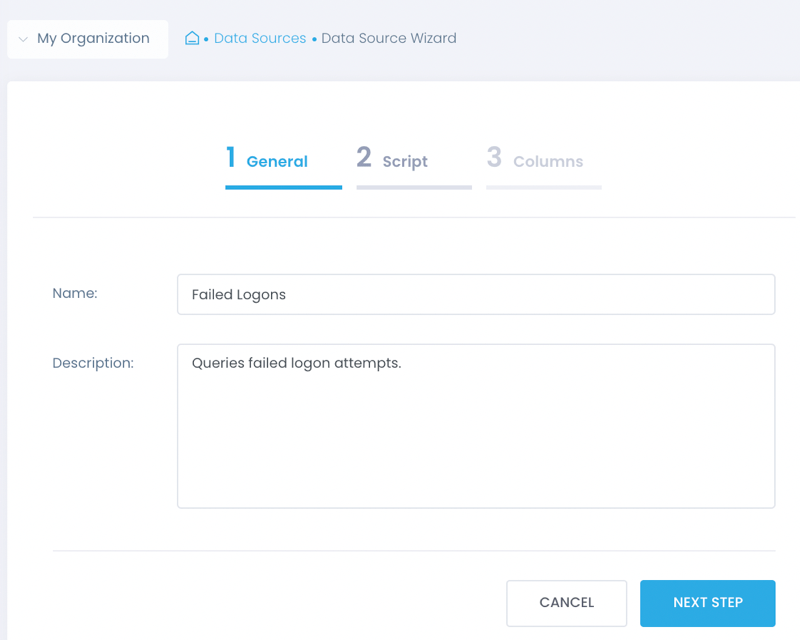This screenshot has width=800, height=640.
Task: Click the down arrow on organization selector
Action: click(22, 39)
